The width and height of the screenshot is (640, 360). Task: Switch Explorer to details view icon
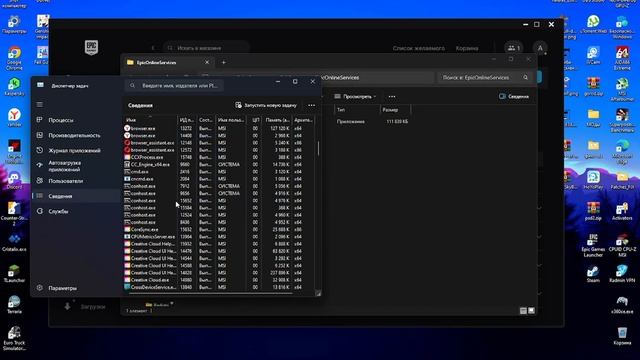click(x=523, y=311)
